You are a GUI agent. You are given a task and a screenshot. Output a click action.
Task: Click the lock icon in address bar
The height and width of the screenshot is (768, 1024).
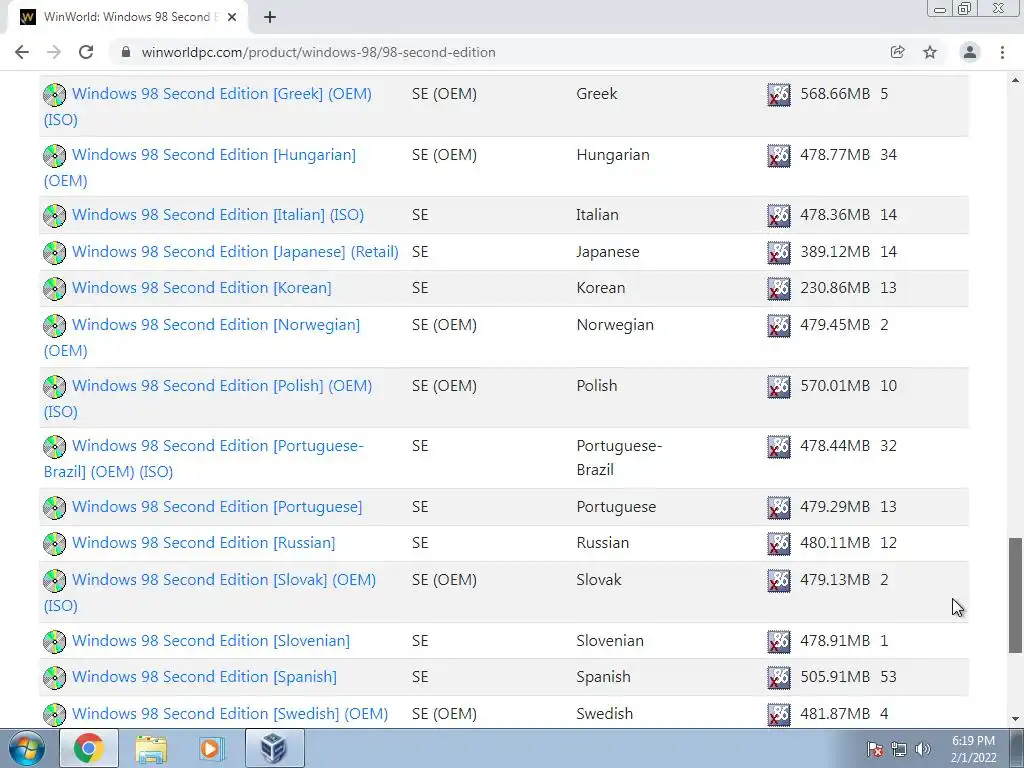click(126, 52)
